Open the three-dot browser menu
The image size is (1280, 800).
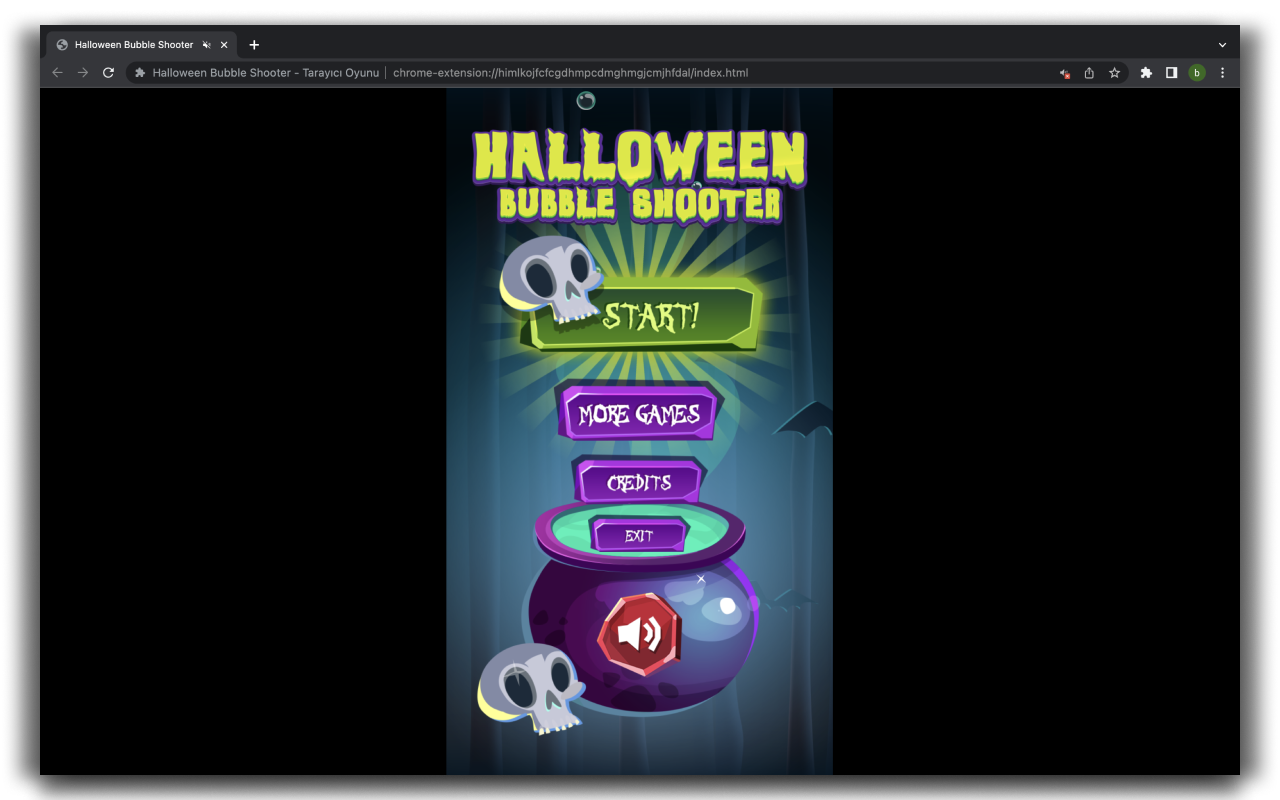pos(1222,72)
